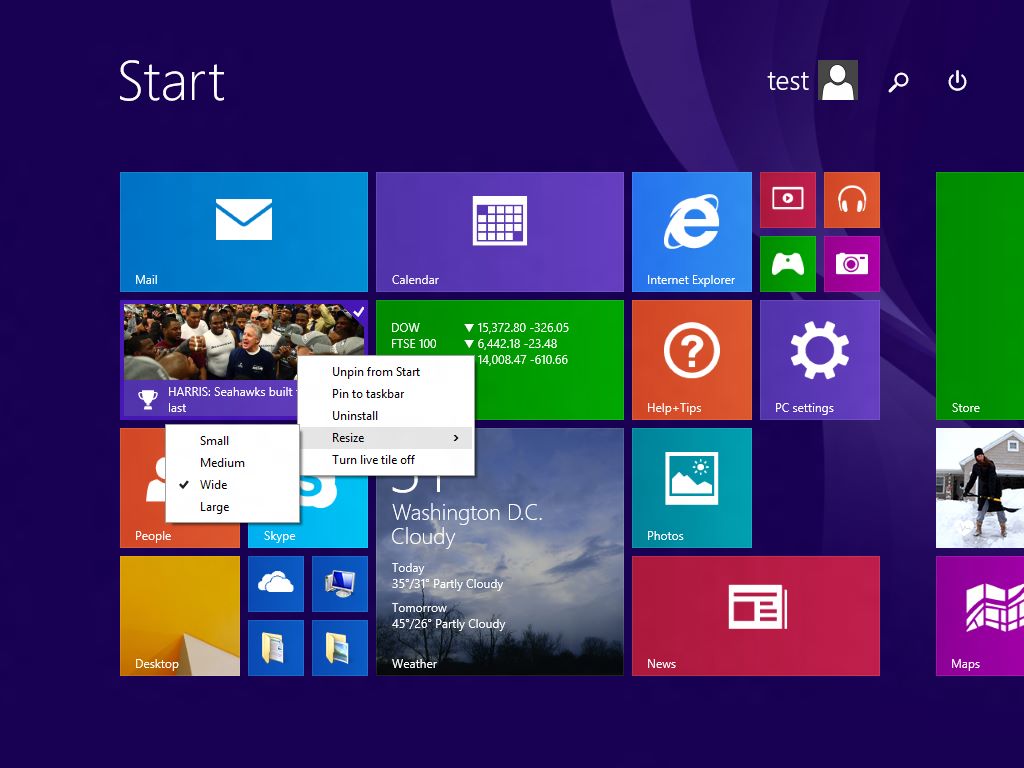Screen dimensions: 1024x768
Task: Choose Unpin from Start
Action: [386, 372]
